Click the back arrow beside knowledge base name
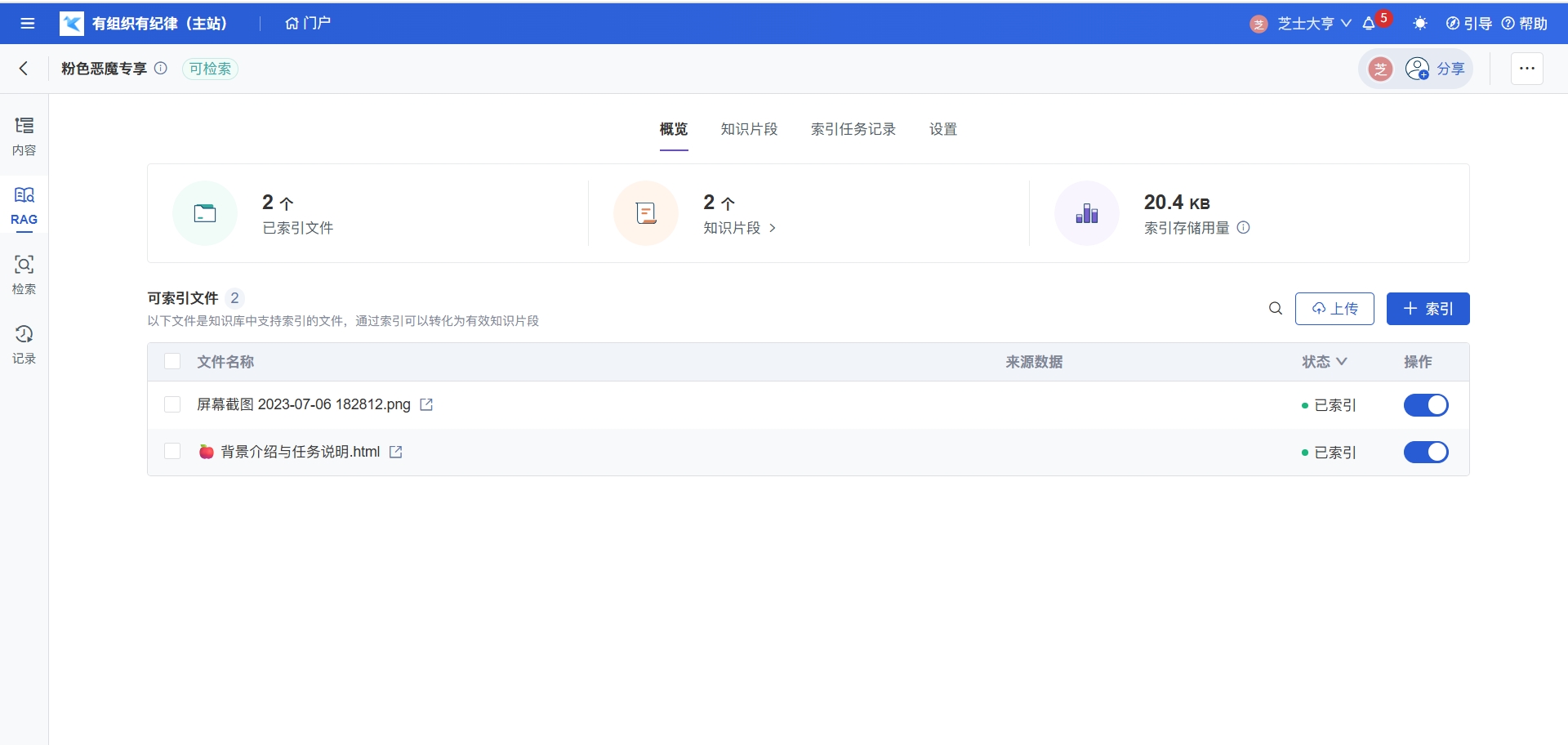1568x745 pixels. pyautogui.click(x=24, y=69)
